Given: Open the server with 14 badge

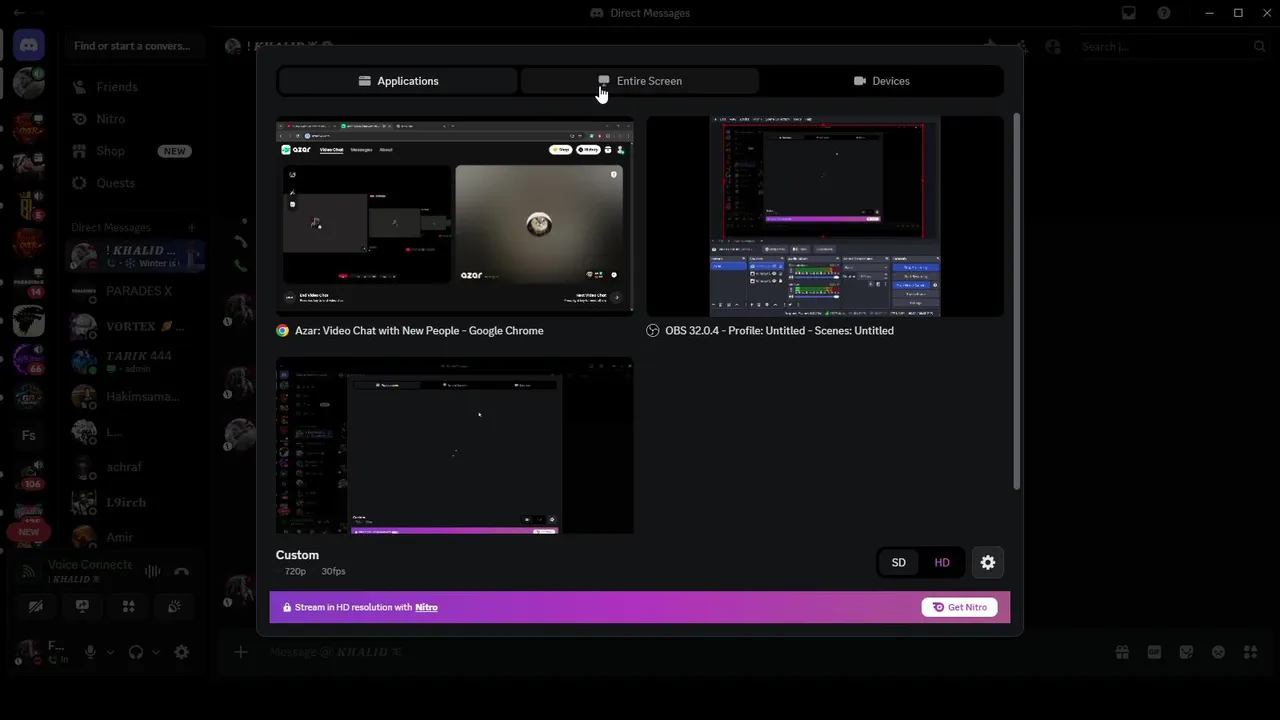Looking at the screenshot, I should point(29,282).
